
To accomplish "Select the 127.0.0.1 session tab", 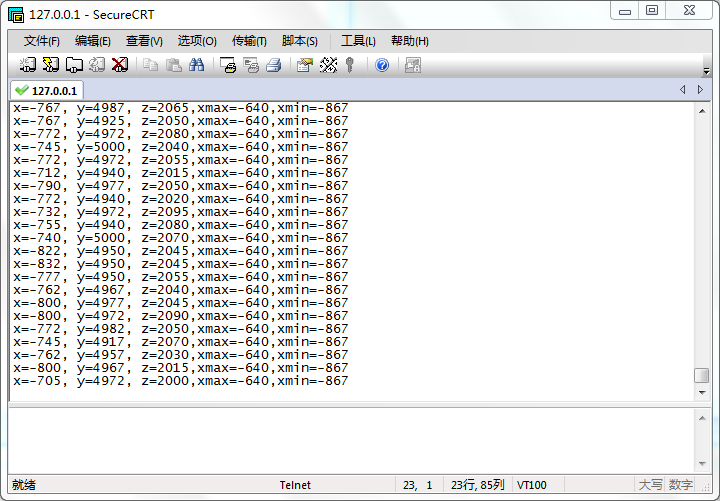I will [47, 90].
